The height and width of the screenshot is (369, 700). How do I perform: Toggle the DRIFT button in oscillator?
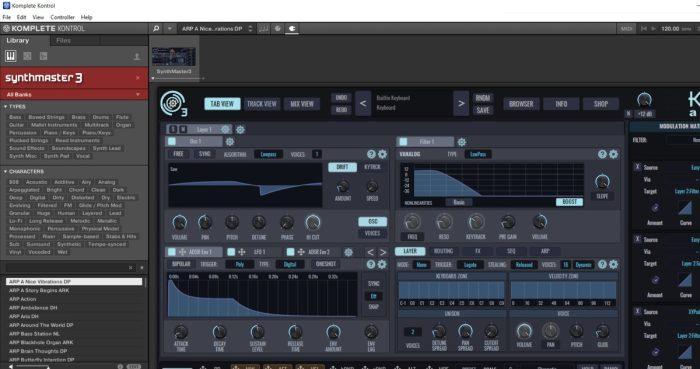(342, 167)
